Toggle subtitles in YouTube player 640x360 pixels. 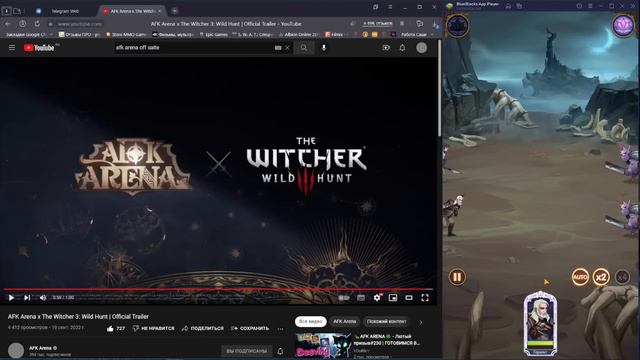(x=361, y=298)
